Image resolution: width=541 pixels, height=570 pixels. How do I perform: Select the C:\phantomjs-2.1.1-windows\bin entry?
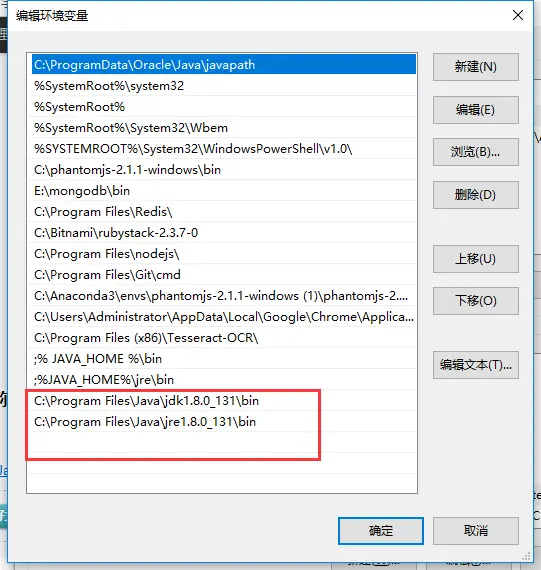coord(224,170)
